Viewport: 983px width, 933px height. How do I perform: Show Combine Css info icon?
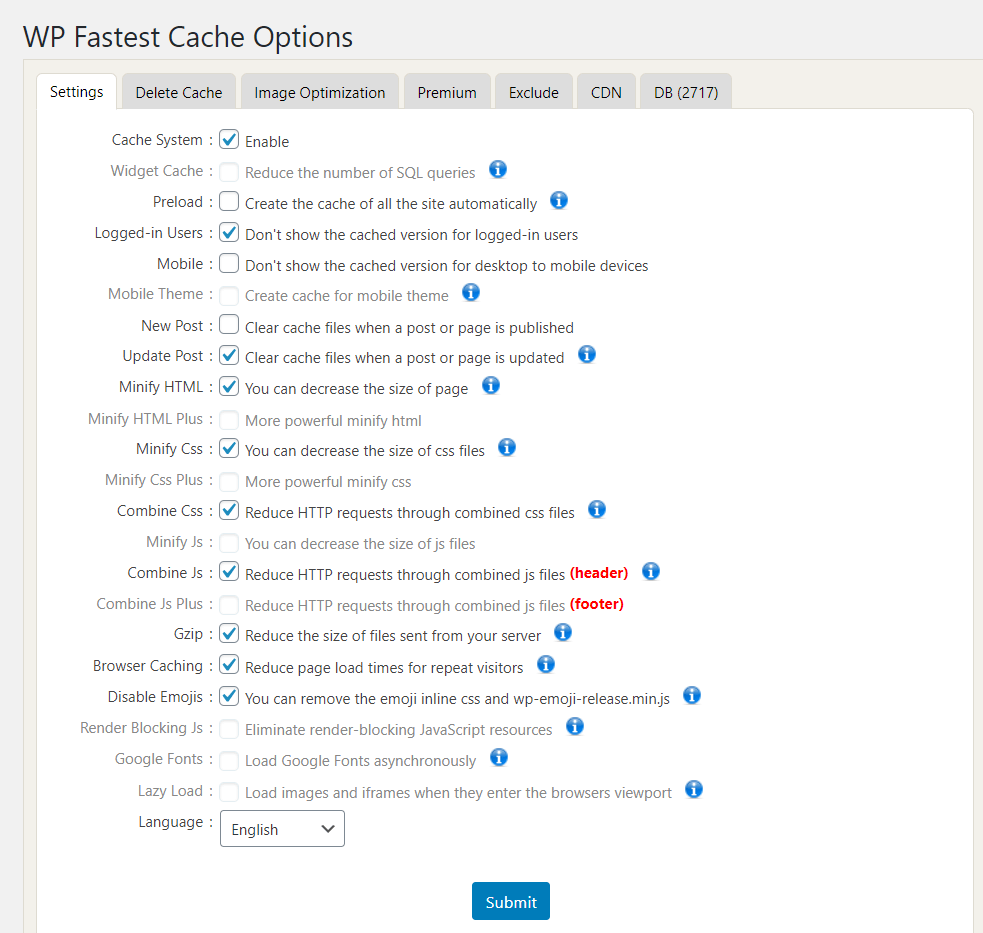[x=597, y=510]
